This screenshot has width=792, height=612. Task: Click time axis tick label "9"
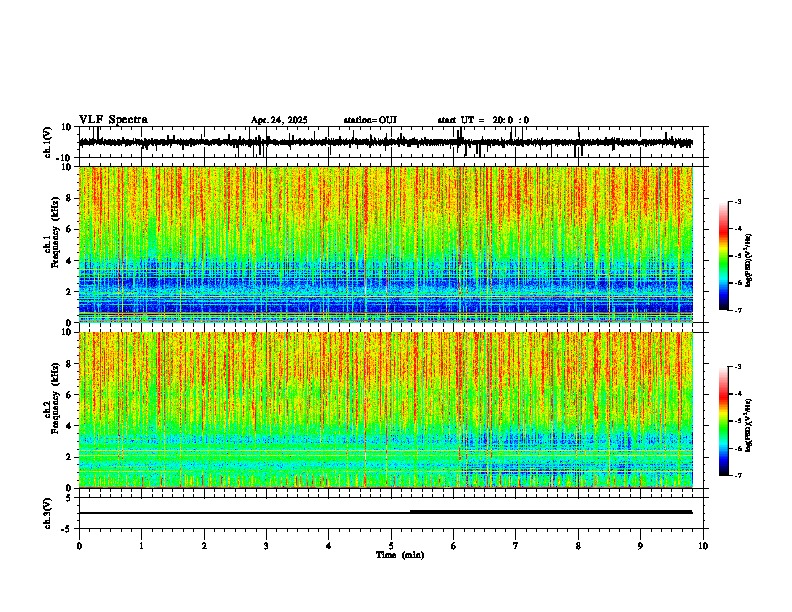(640, 546)
